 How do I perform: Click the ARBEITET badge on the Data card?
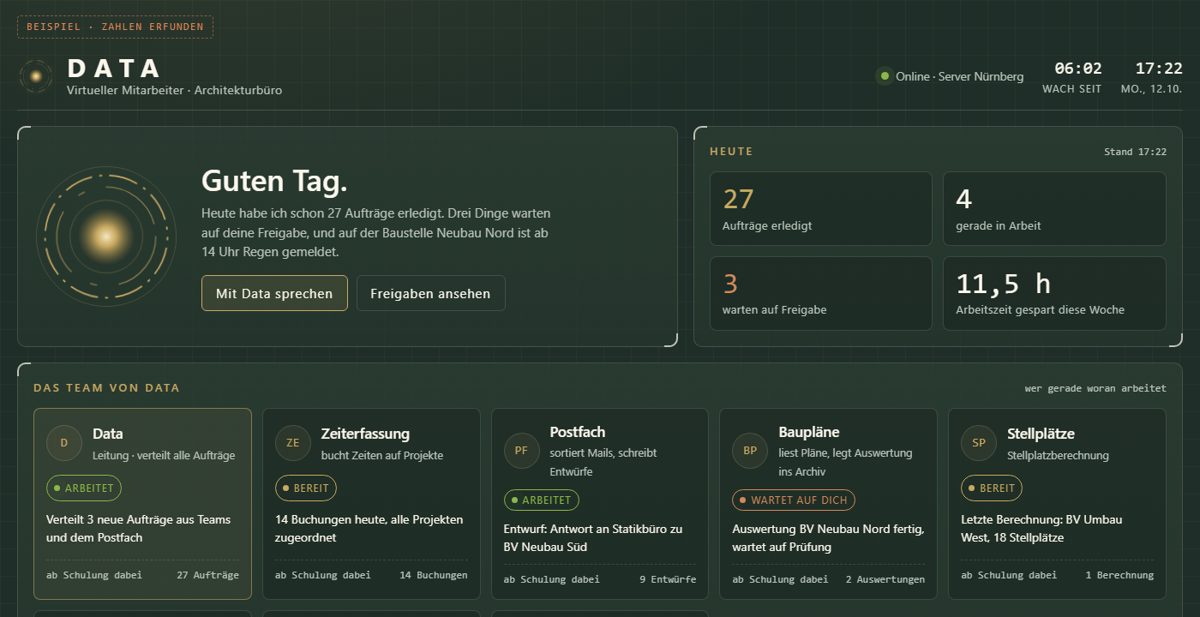coord(84,488)
